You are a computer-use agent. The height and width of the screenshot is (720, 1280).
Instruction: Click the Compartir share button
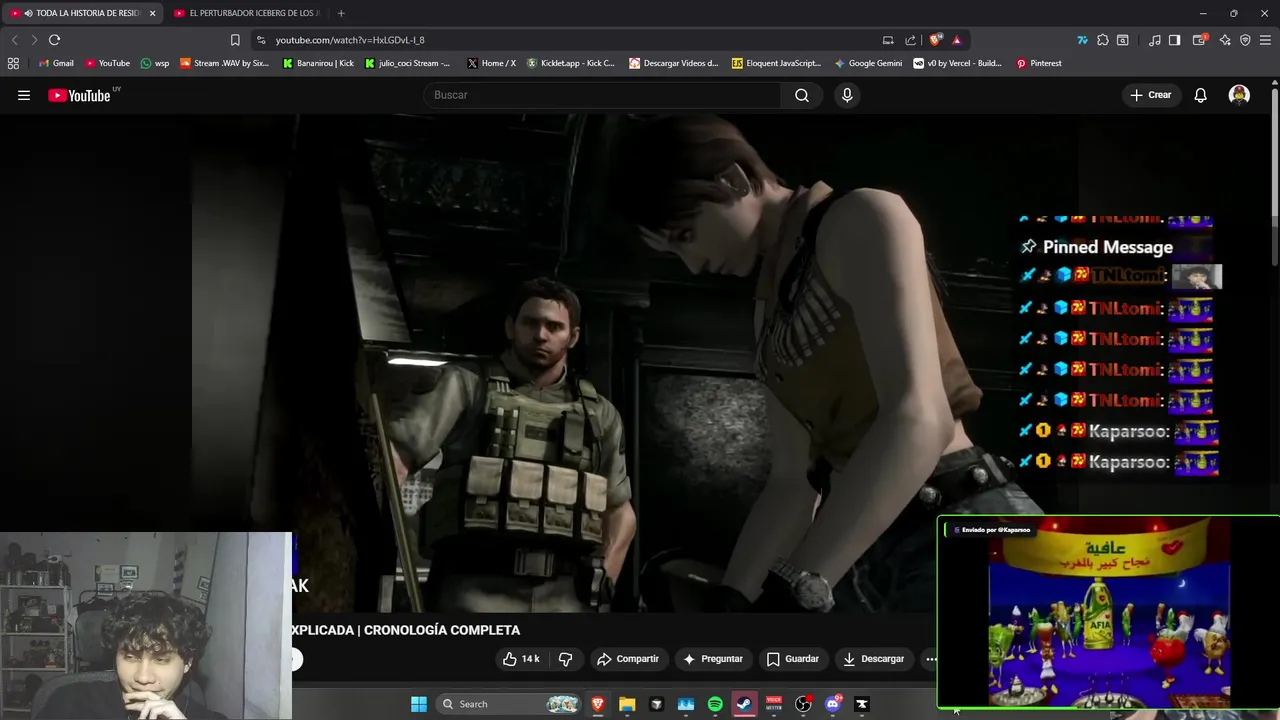tap(627, 659)
